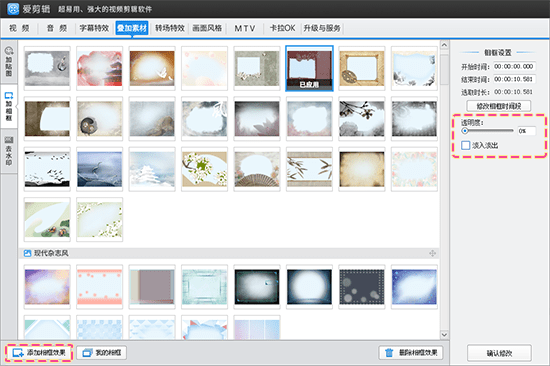Screen dimensions: 550x366
Task: Switch to the 转场特效 tab
Action: point(170,28)
